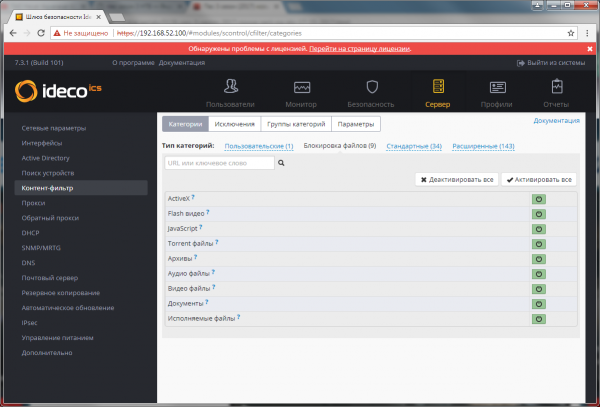Bookmark this page with the star icon
The height and width of the screenshot is (407, 600).
coord(570,32)
